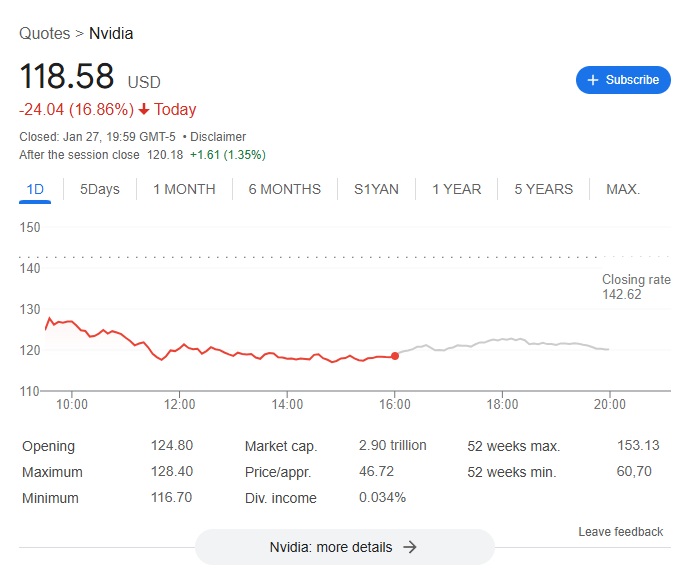Click the Market cap. 2.90 trillion value

click(x=392, y=445)
